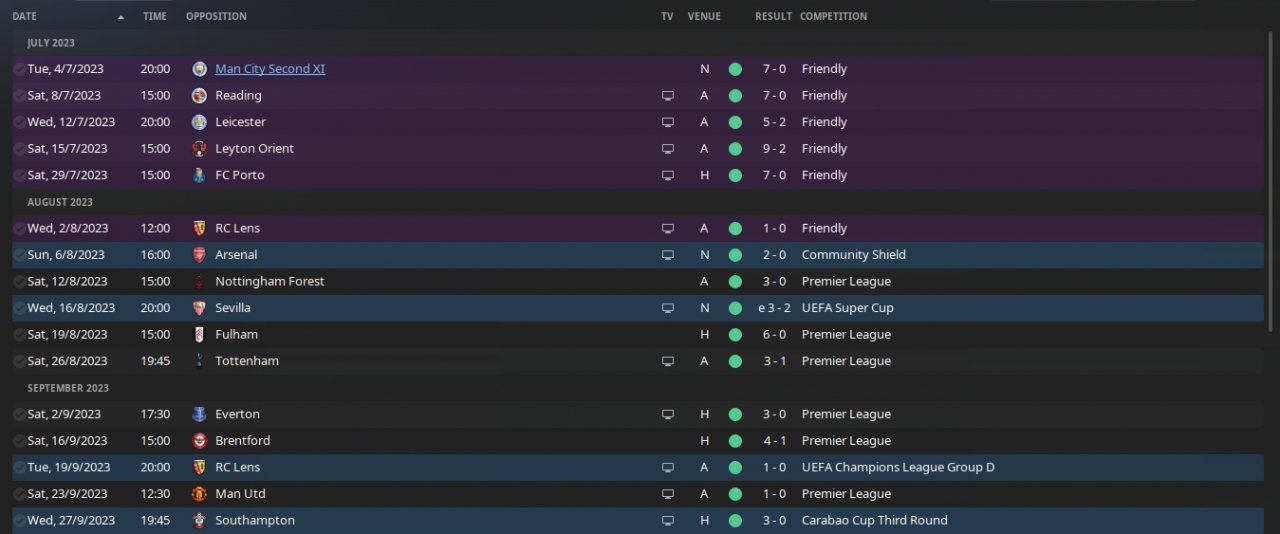Open the Man City Second XI link
The height and width of the screenshot is (534, 1280).
pyautogui.click(x=270, y=69)
